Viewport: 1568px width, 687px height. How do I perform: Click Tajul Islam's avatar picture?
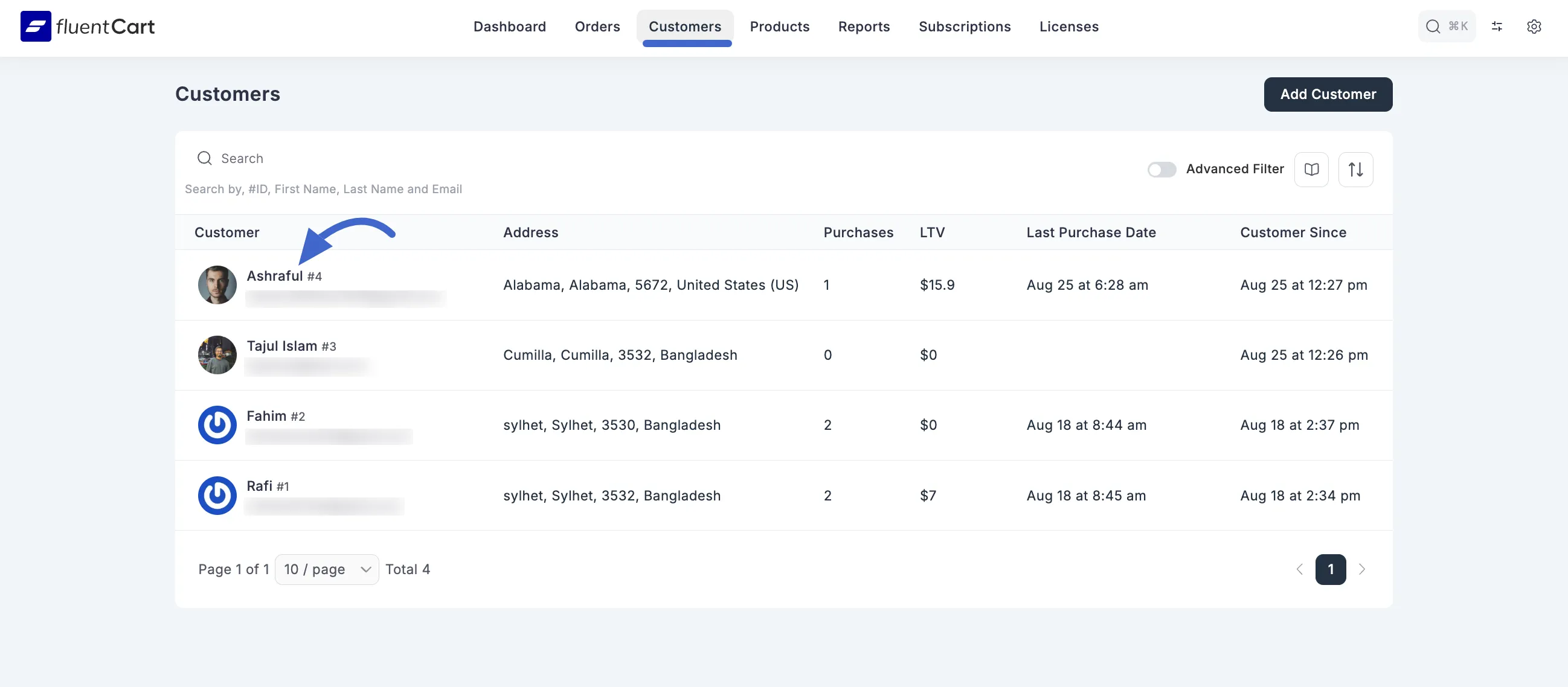pos(217,355)
